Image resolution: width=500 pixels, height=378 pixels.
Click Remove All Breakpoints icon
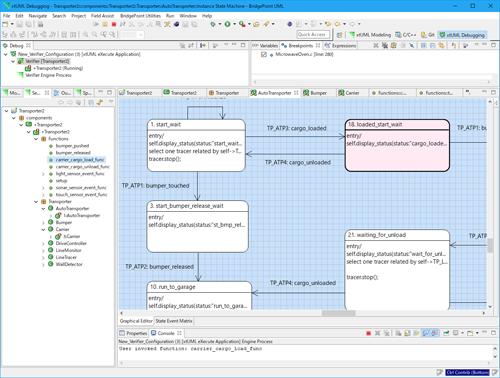tap(385, 45)
